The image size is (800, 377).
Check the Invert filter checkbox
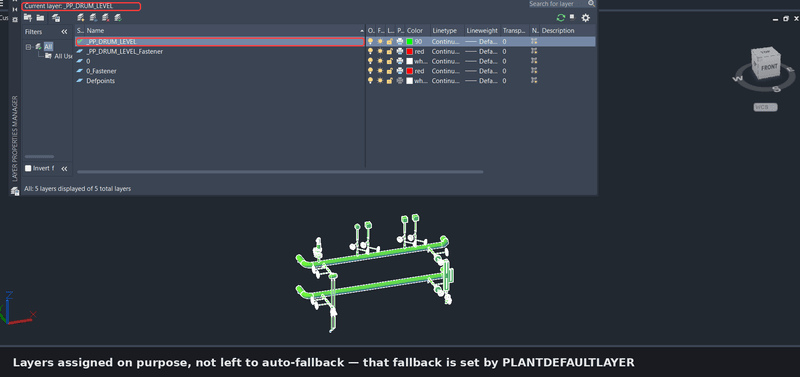(28, 168)
